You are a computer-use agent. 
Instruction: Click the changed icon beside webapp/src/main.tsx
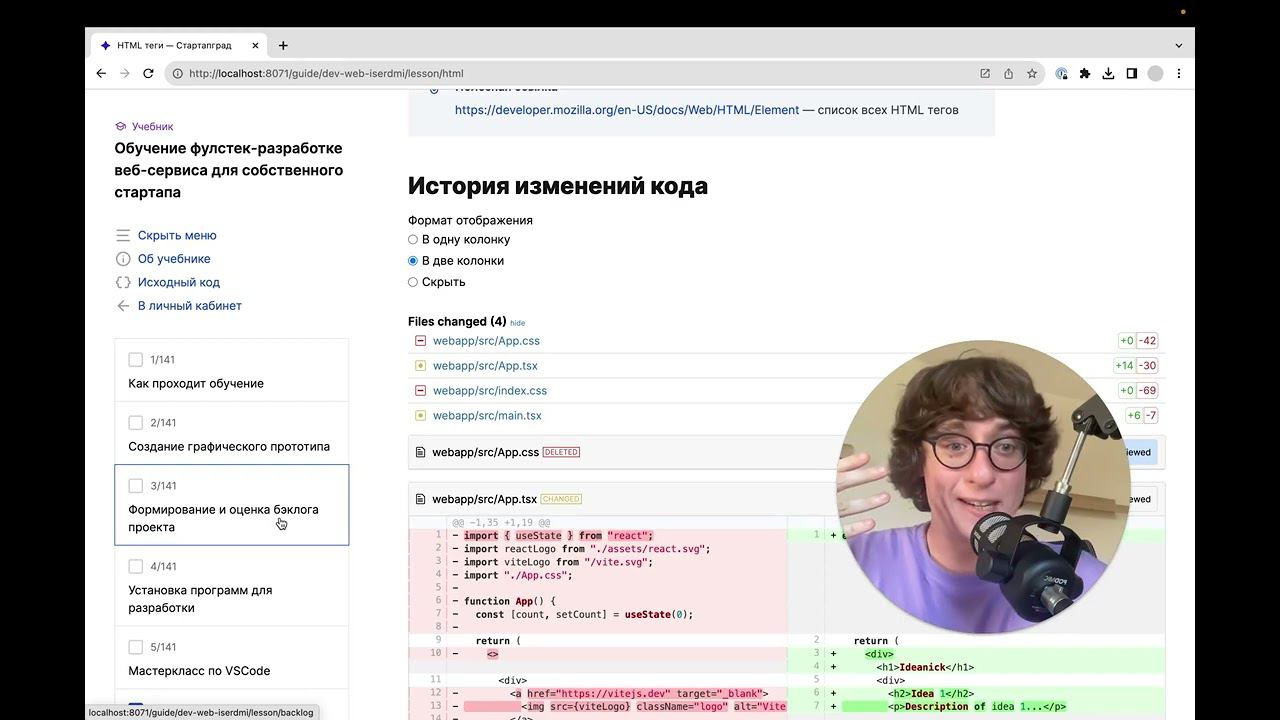(420, 416)
